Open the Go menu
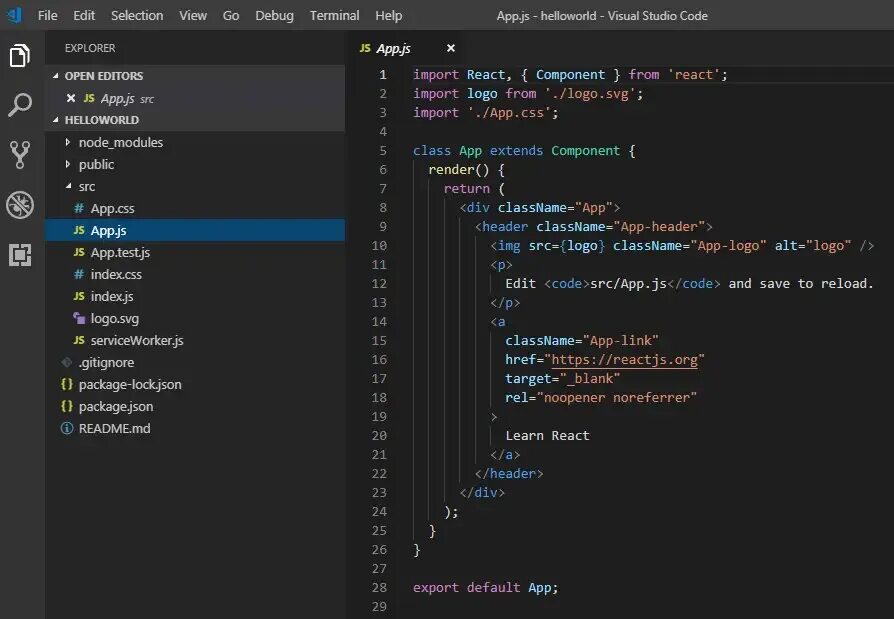 (x=231, y=15)
